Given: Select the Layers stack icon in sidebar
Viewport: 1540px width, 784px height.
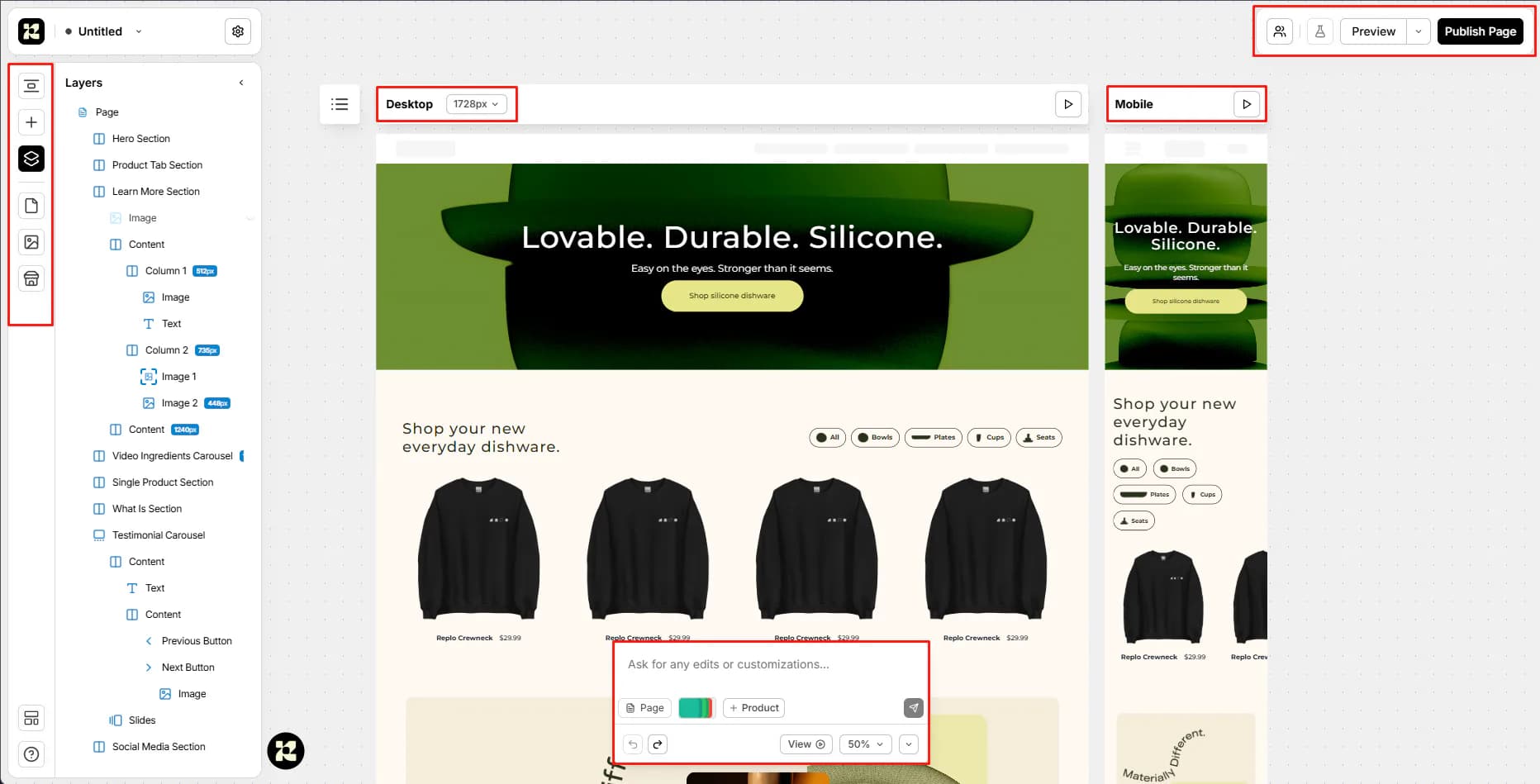Looking at the screenshot, I should (x=31, y=159).
